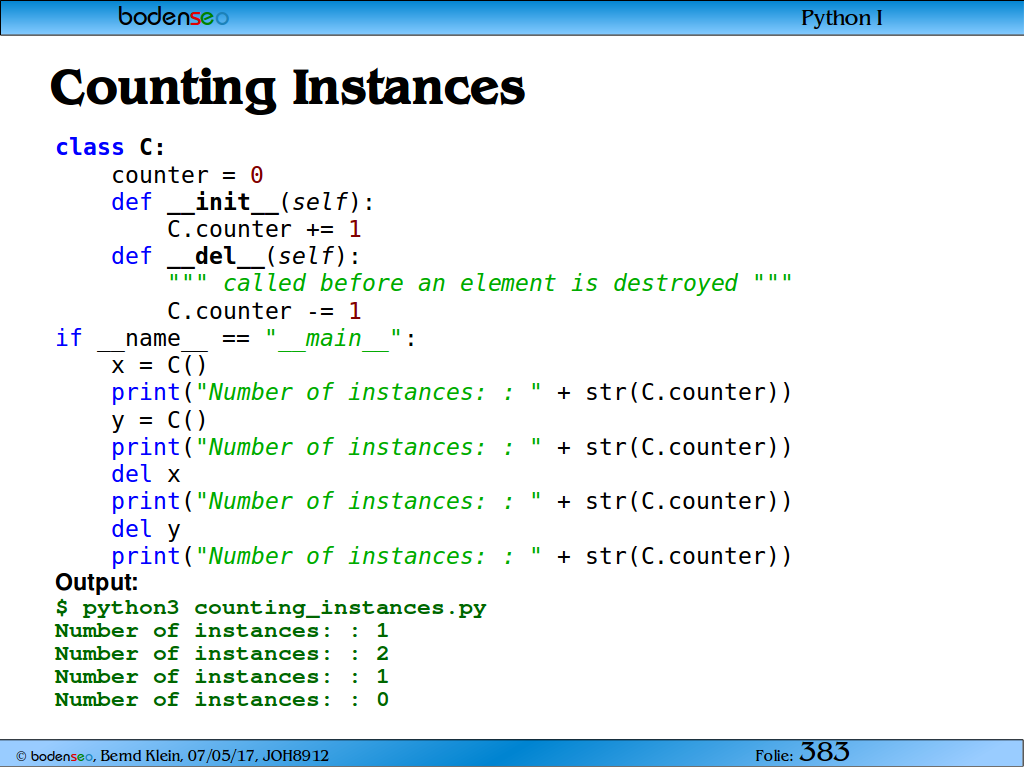Viewport: 1024px width, 768px height.
Task: Click the bodenseo logo in the header
Action: [x=173, y=16]
